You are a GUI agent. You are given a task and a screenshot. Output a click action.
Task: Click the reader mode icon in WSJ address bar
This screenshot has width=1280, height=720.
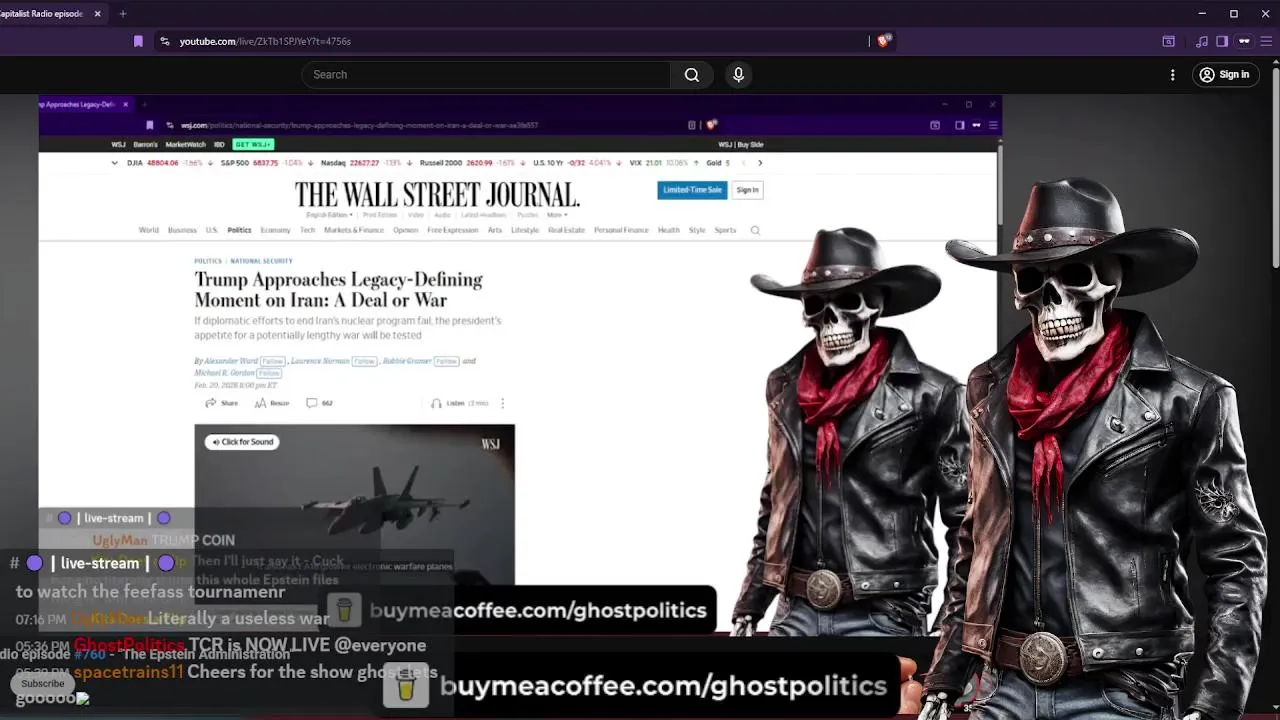(x=692, y=125)
